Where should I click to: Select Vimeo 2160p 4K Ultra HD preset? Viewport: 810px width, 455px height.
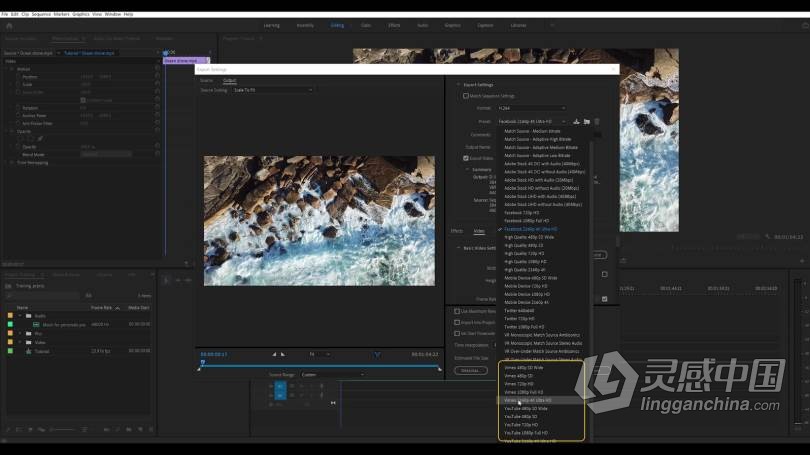pyautogui.click(x=528, y=400)
